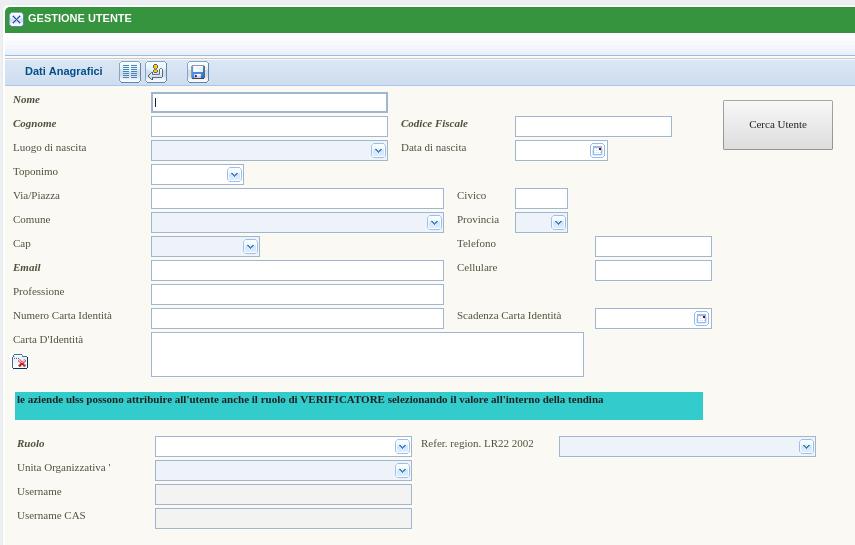
Task: Open the Dati Anagrafici tab
Action: (x=64, y=72)
